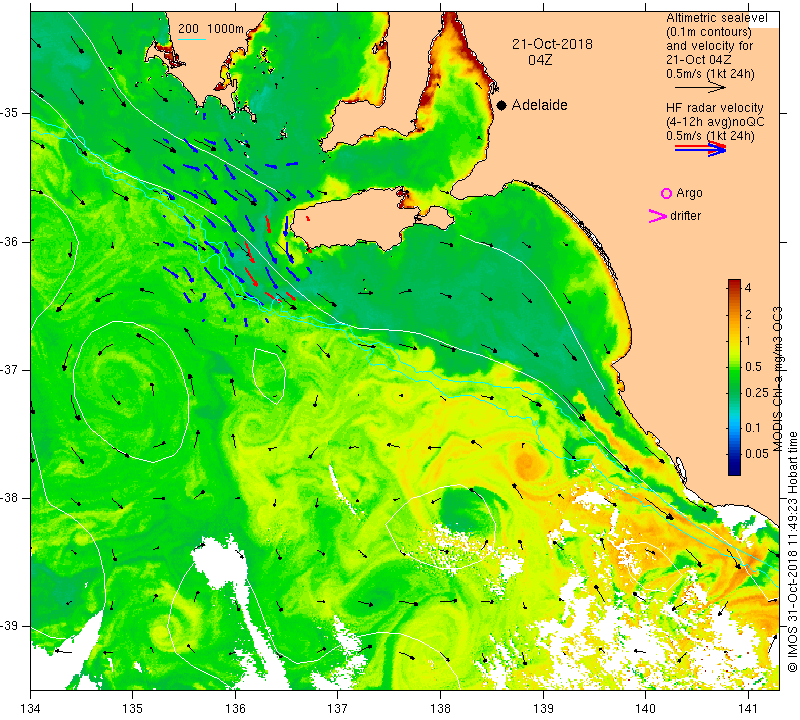Click the '0.25' value on color bar
The image size is (800, 720).
(x=756, y=392)
